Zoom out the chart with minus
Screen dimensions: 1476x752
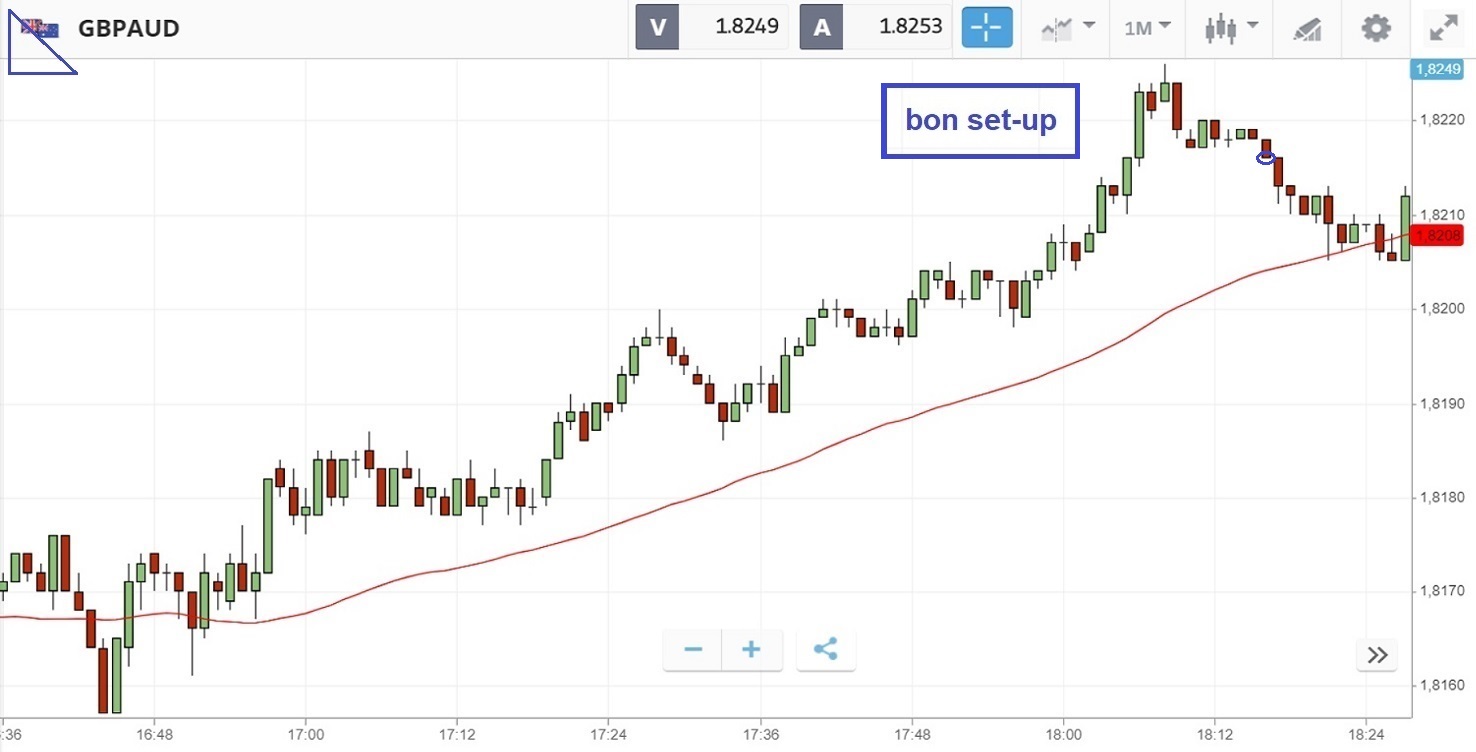pyautogui.click(x=693, y=650)
